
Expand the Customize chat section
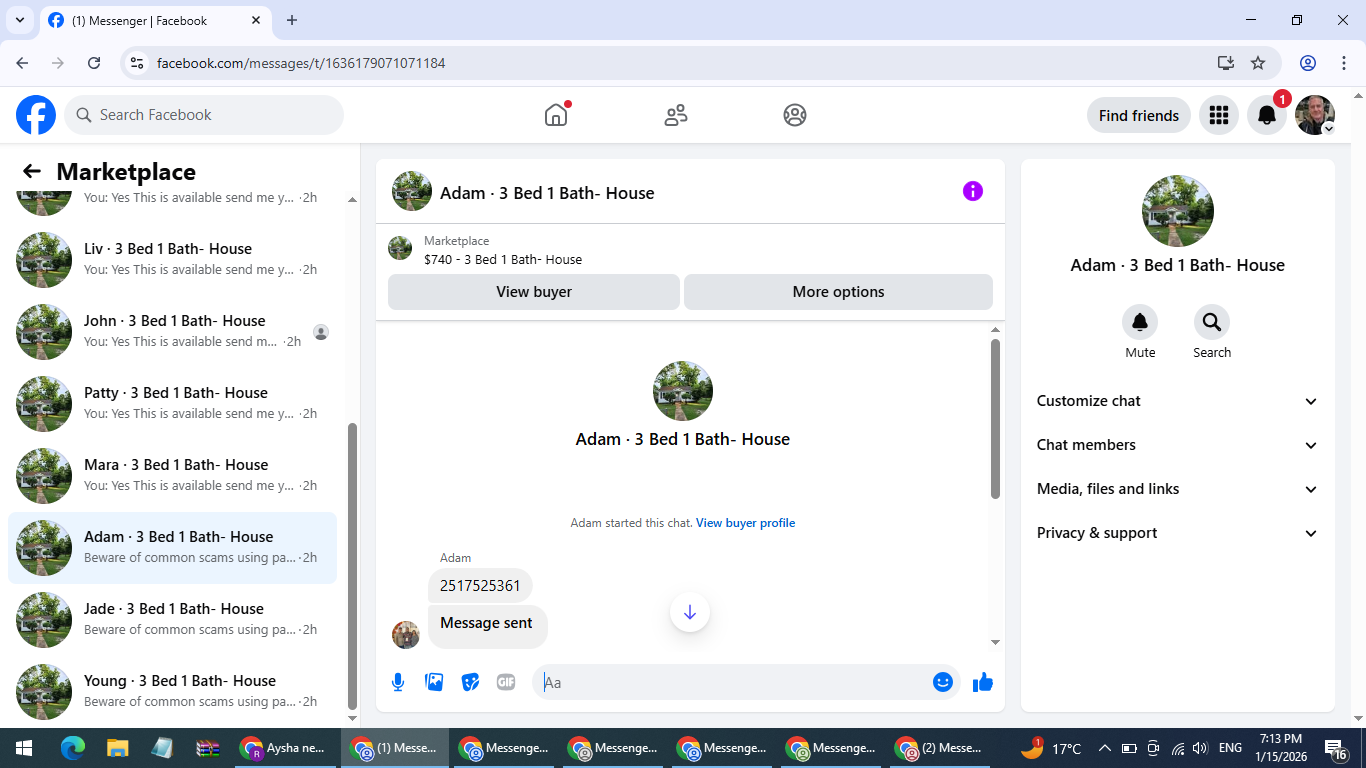(1178, 401)
